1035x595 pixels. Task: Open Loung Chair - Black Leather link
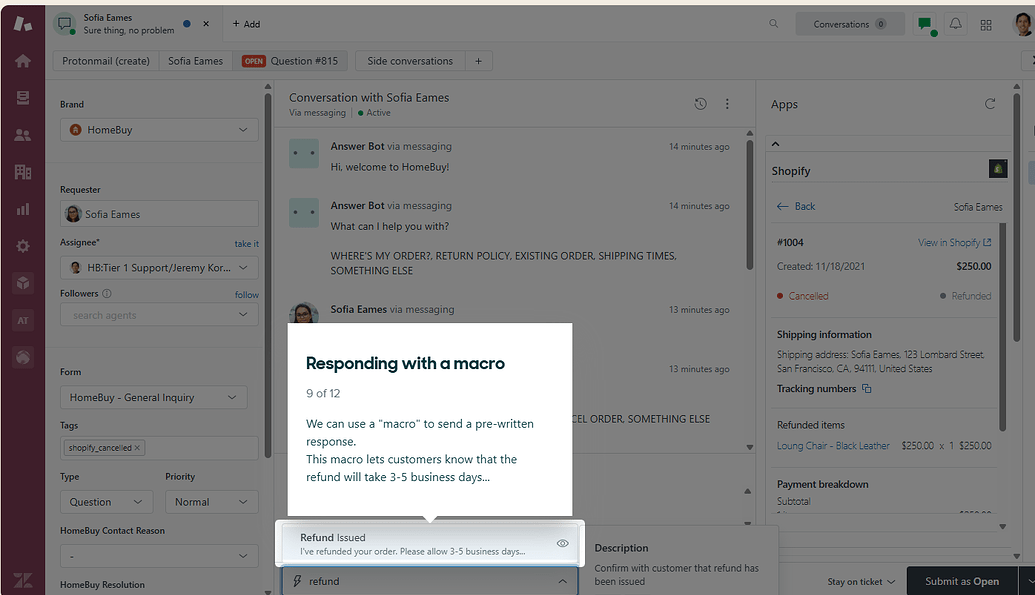pyautogui.click(x=833, y=446)
